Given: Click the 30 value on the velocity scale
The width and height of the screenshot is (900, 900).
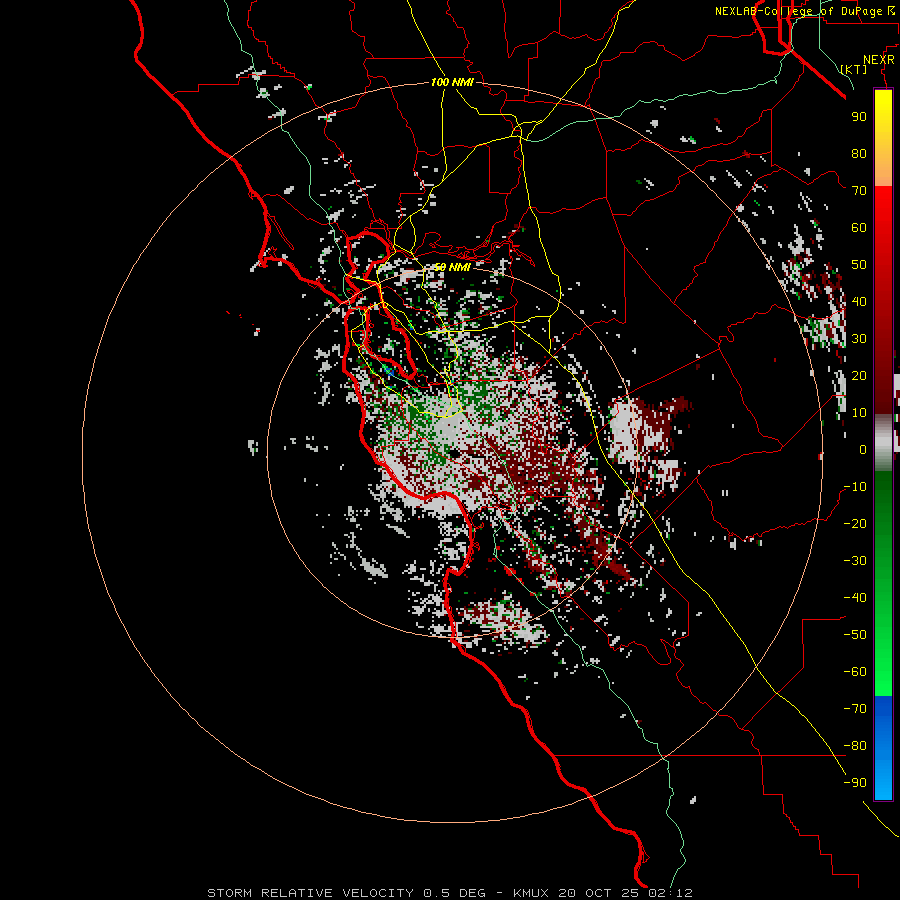Looking at the screenshot, I should coord(859,339).
